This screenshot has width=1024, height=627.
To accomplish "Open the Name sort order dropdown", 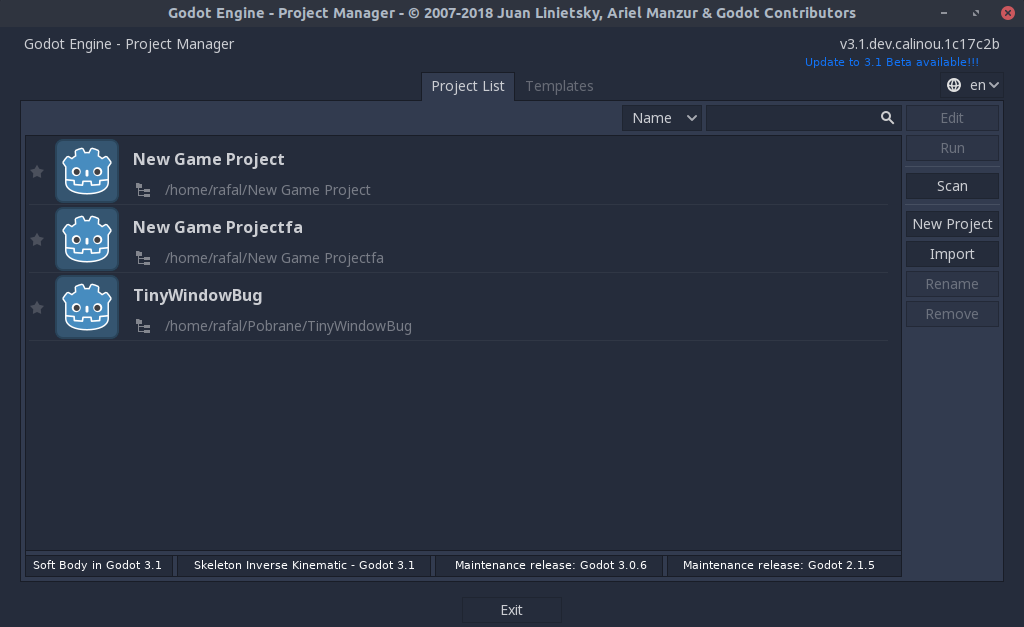I will click(x=661, y=117).
